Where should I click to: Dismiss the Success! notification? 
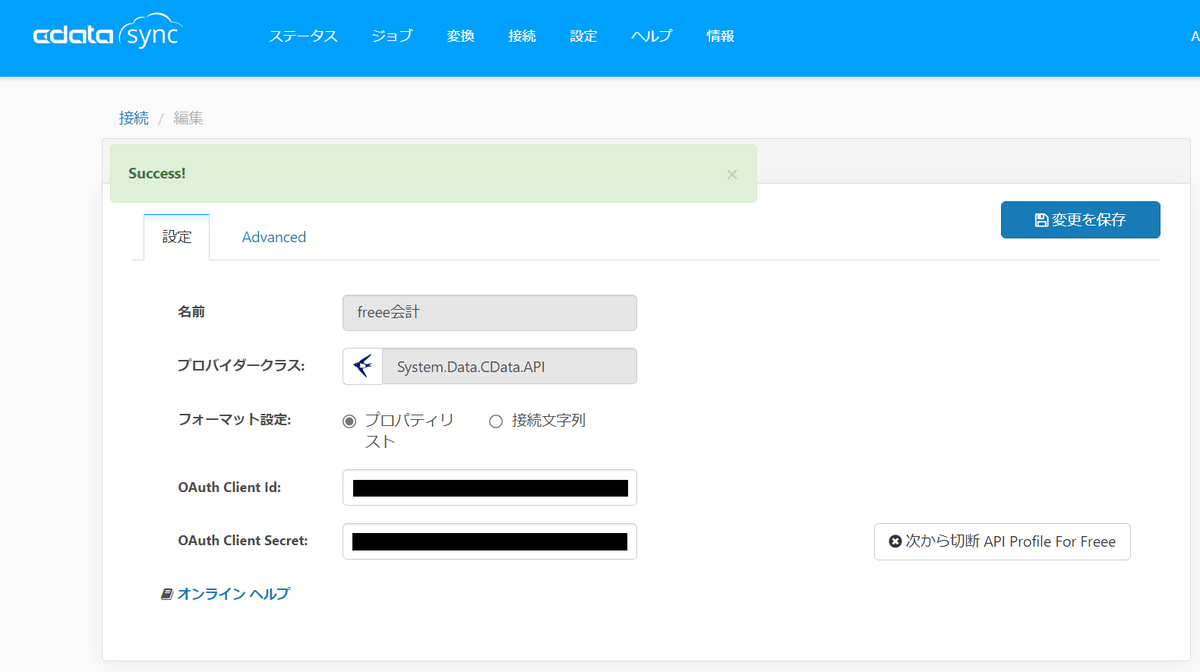click(732, 174)
